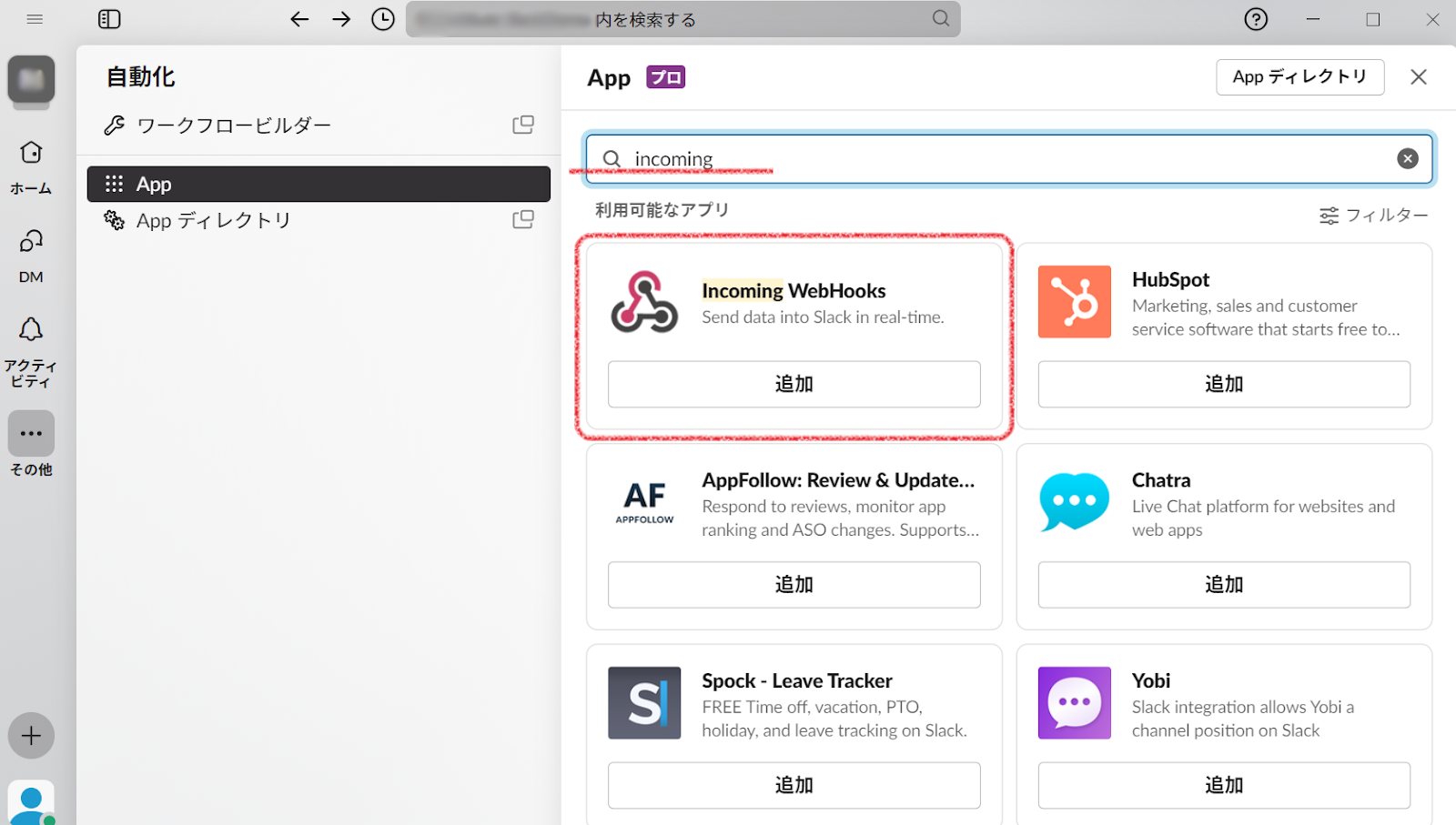Select the App menu item
The width and height of the screenshot is (1456, 825).
tap(318, 184)
